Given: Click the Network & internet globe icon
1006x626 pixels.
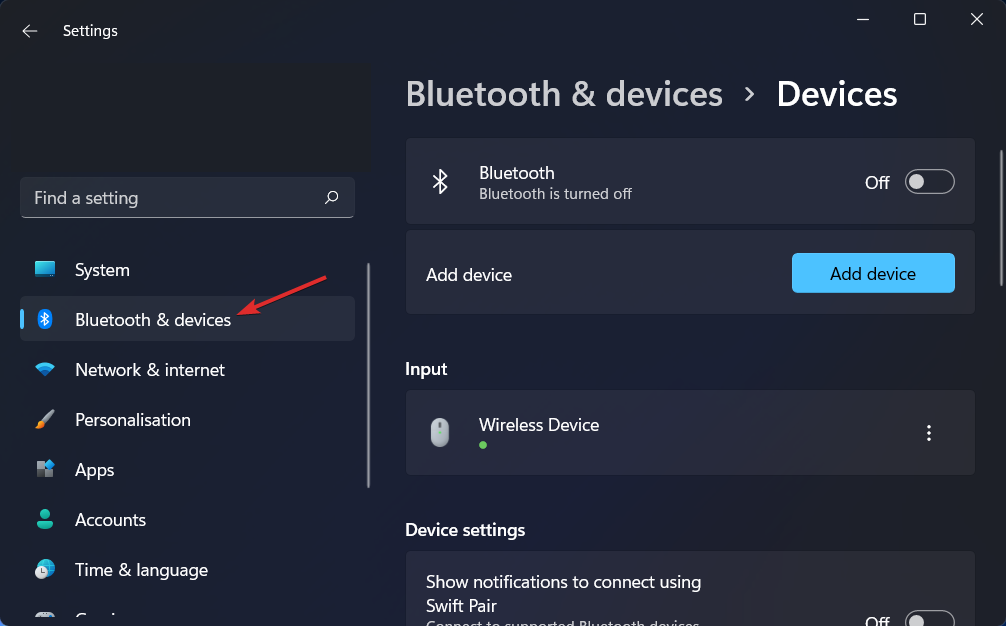Looking at the screenshot, I should pos(46,369).
